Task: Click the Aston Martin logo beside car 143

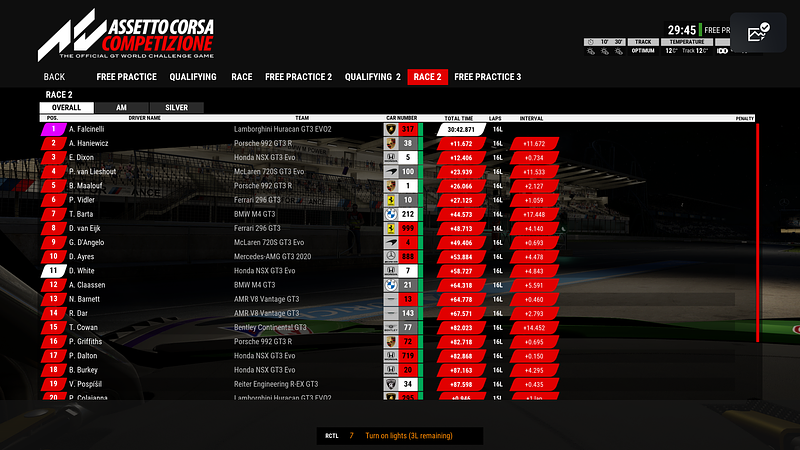Action: click(391, 313)
